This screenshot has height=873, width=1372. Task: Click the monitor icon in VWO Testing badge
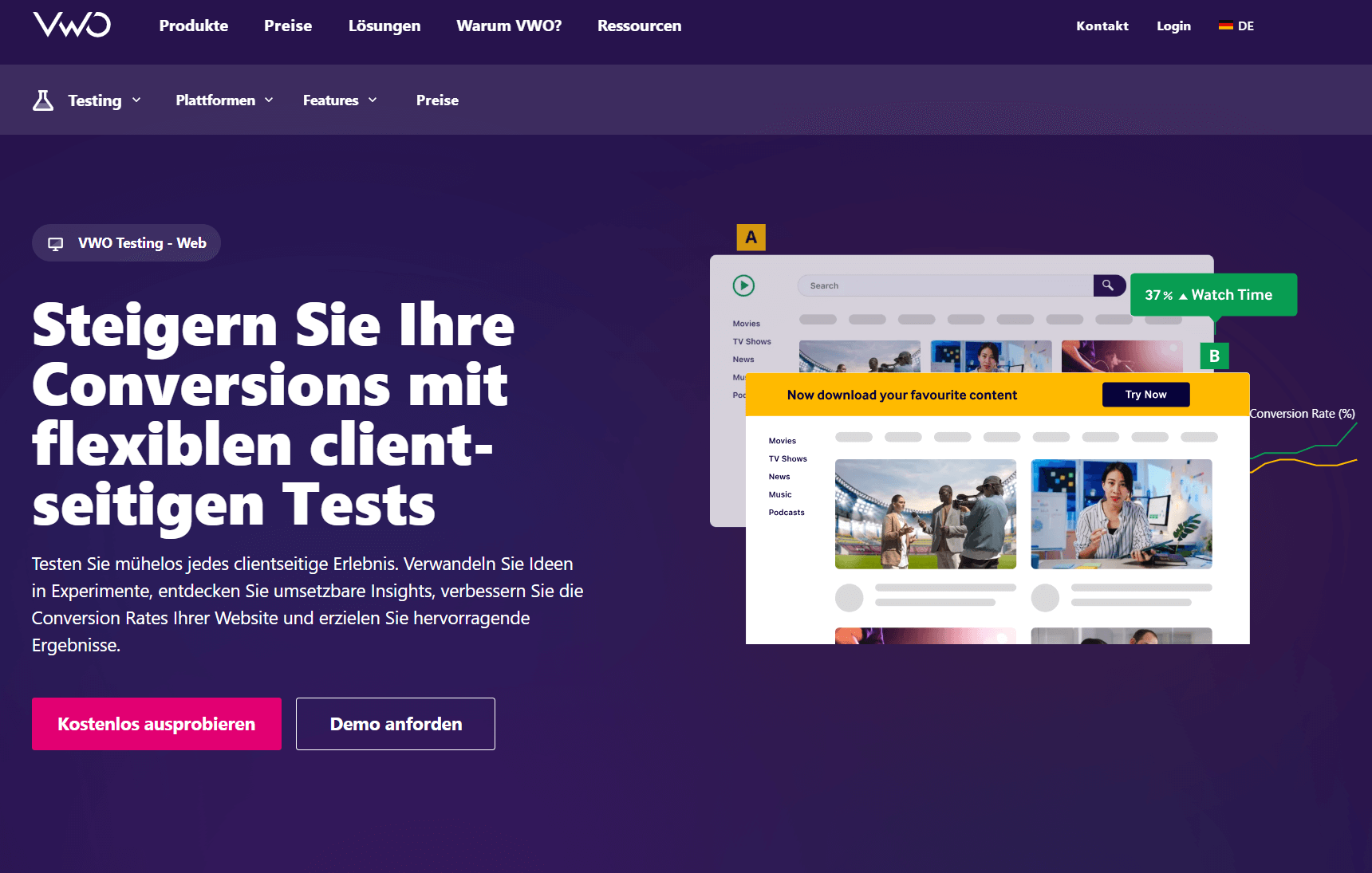pos(56,244)
